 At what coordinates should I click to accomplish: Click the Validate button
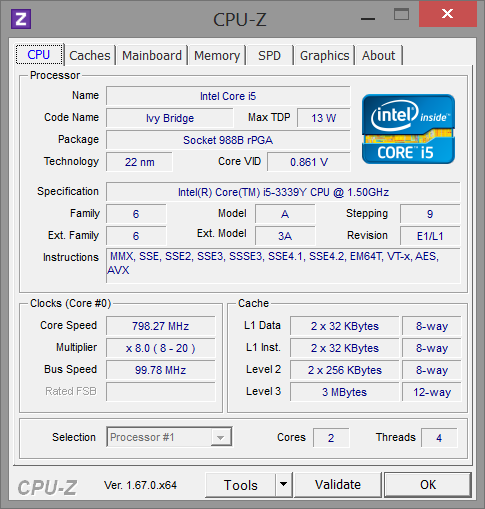click(x=338, y=485)
